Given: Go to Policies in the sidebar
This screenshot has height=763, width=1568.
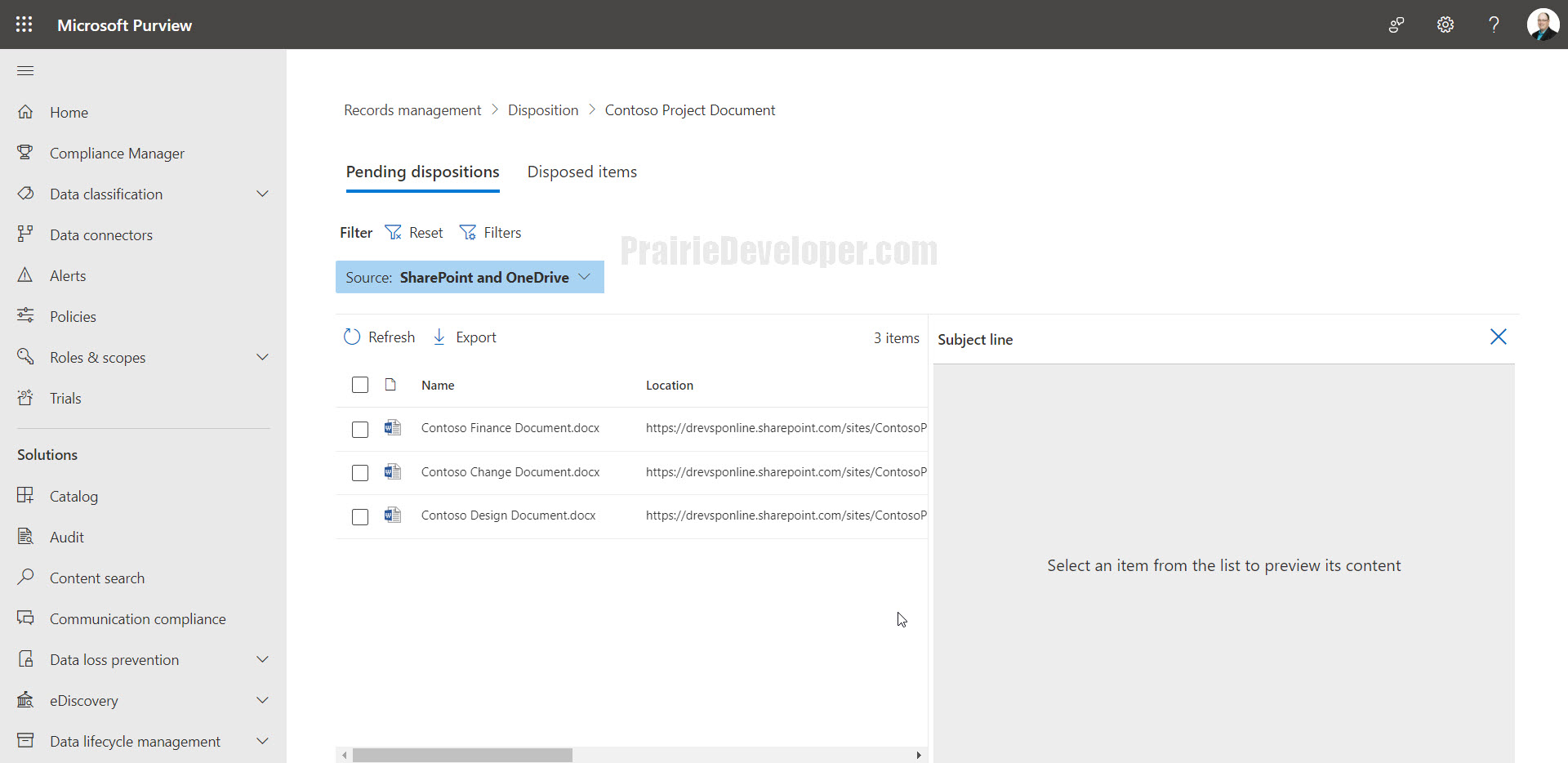Looking at the screenshot, I should 73,316.
